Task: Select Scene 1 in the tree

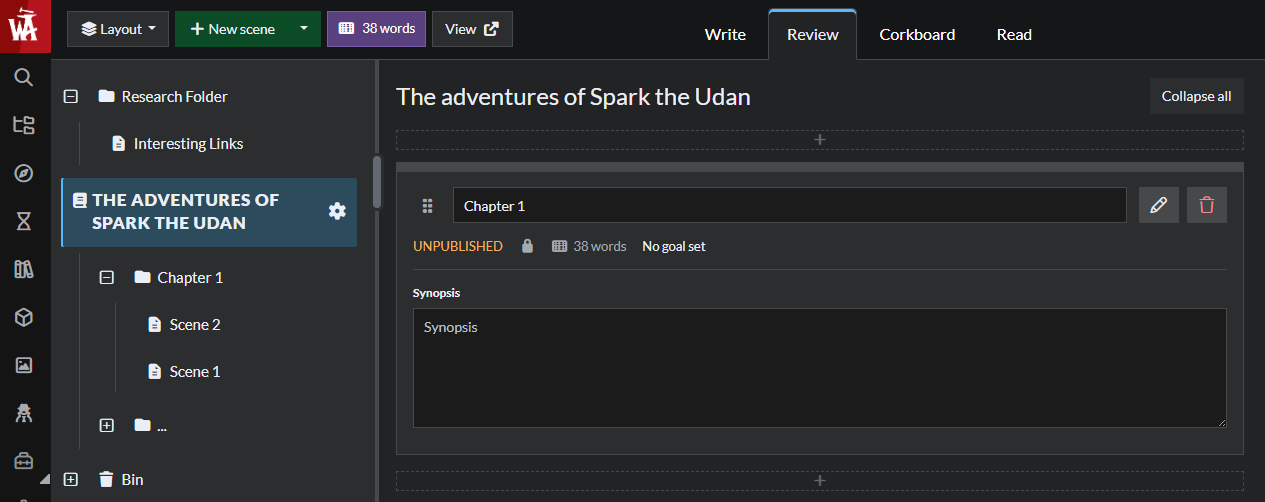Action: click(x=195, y=372)
